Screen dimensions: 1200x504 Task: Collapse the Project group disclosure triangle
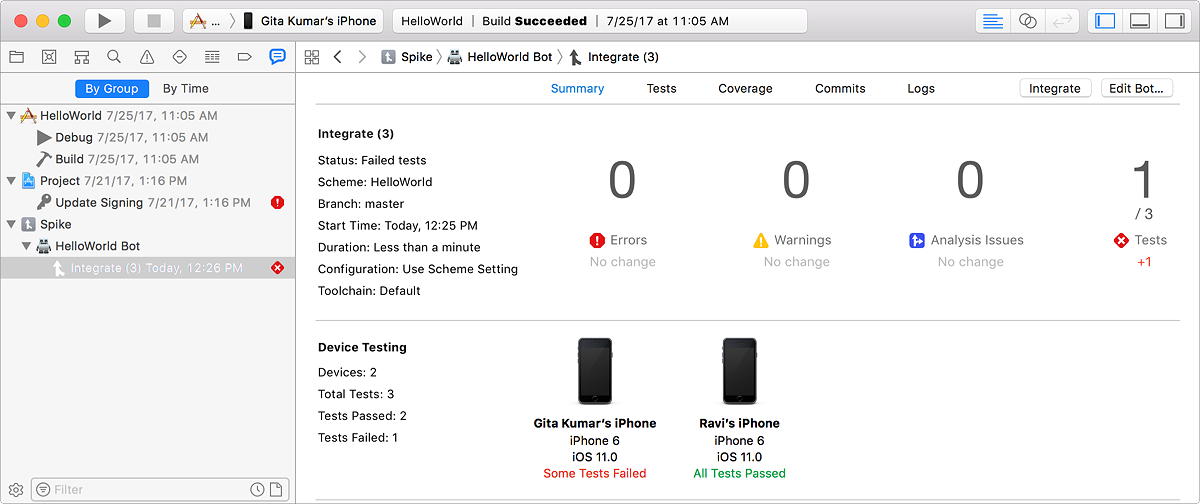pos(11,181)
